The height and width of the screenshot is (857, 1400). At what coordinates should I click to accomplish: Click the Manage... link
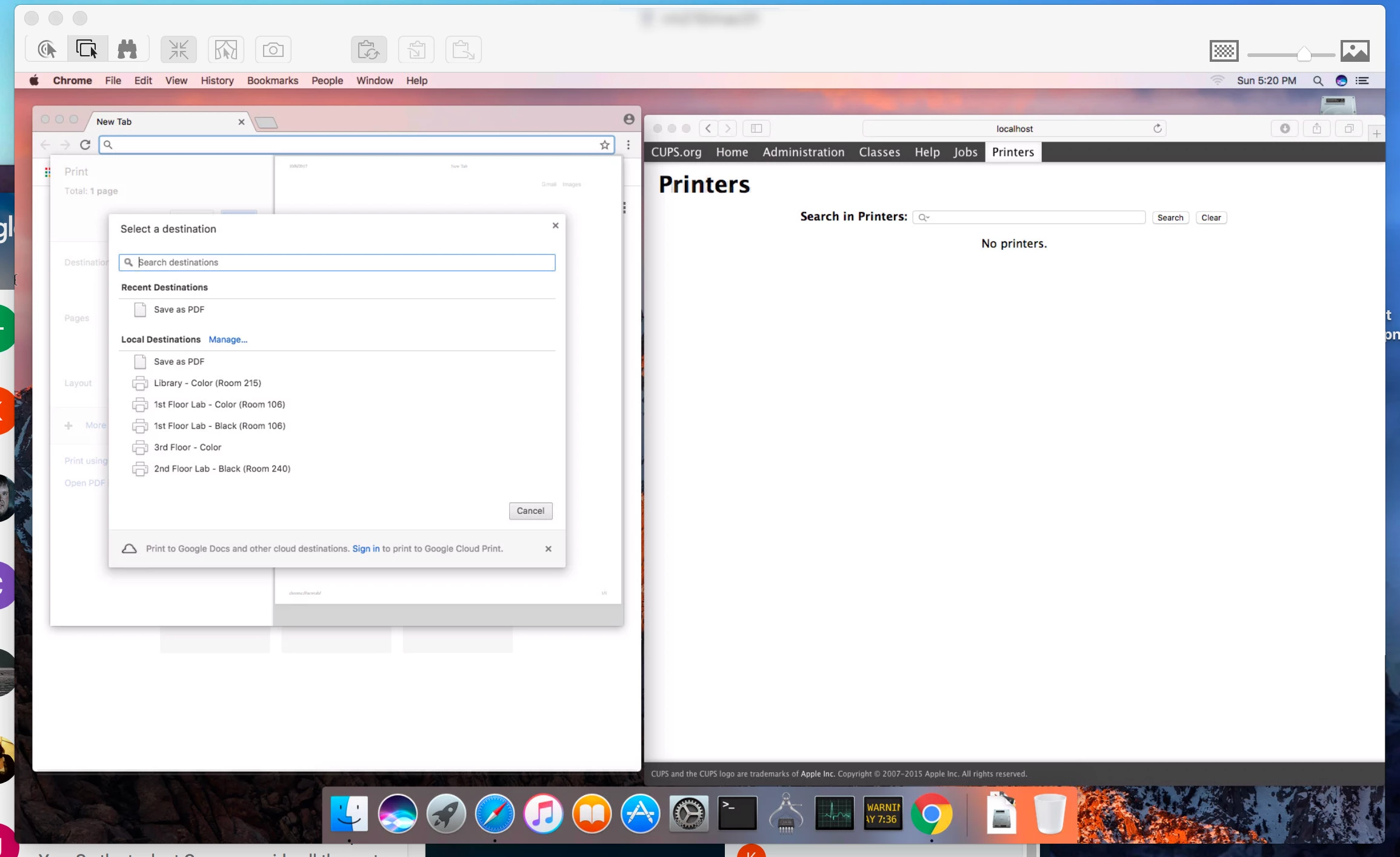[x=228, y=339]
